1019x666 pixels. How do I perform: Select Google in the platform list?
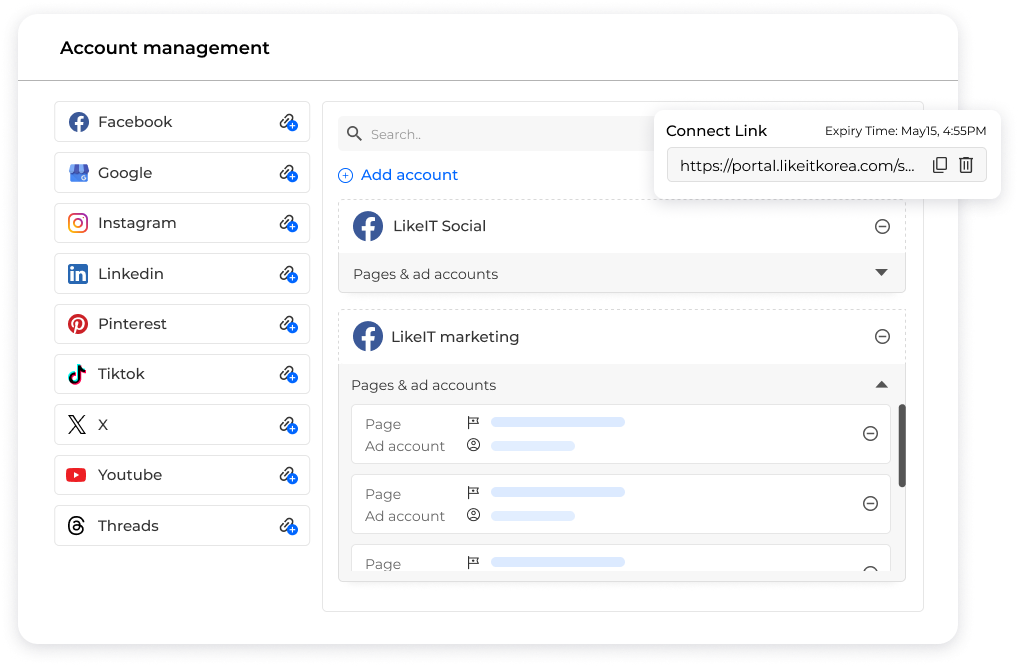[182, 173]
